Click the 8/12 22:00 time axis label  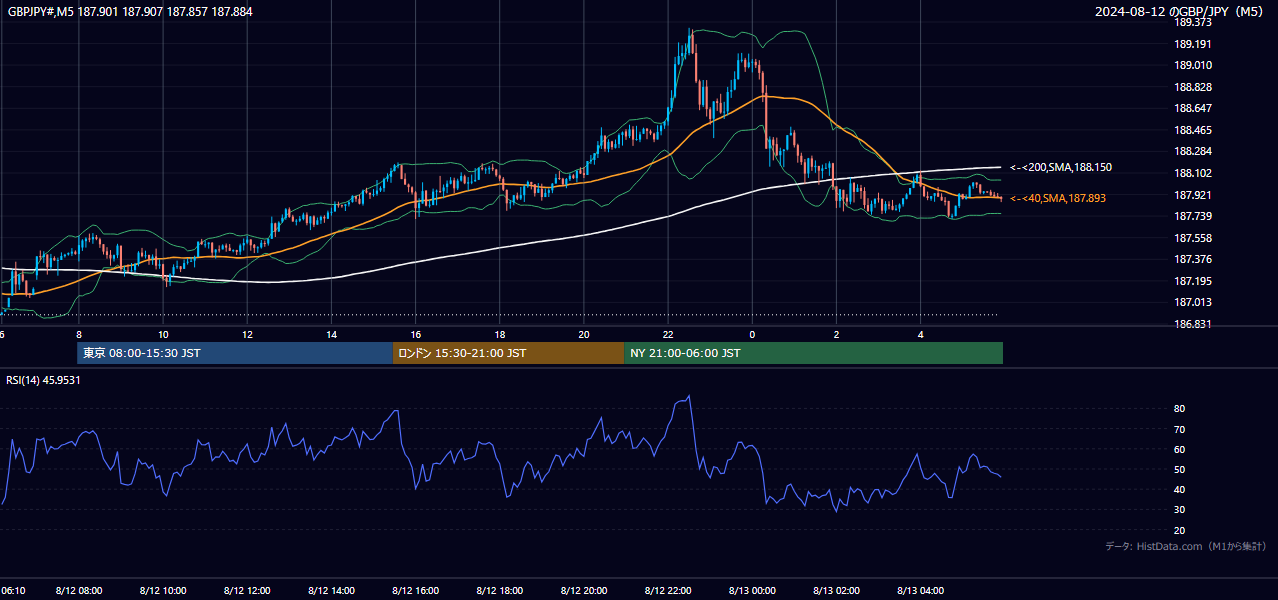668,591
